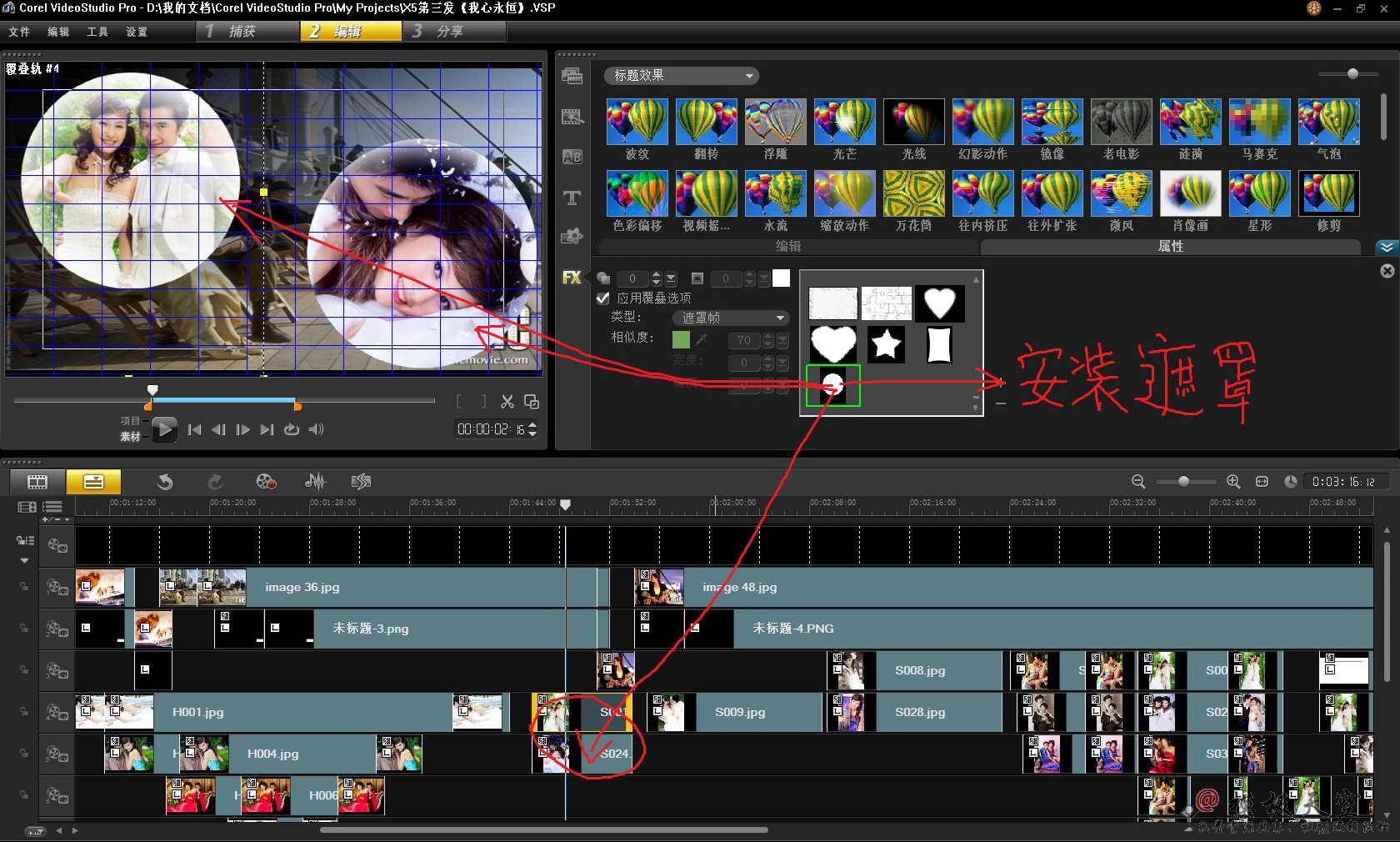
Task: Toggle first overlay track enable icon
Action: (x=57, y=545)
